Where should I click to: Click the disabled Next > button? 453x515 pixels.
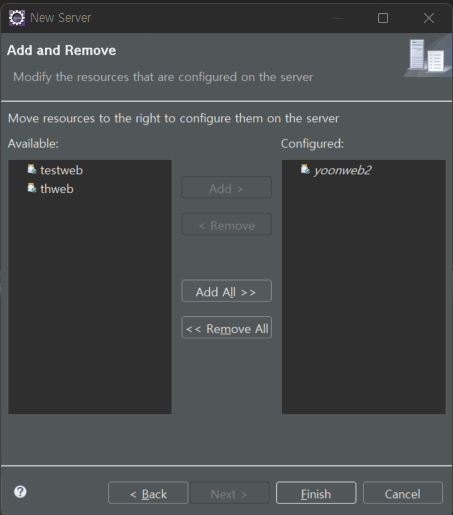click(229, 493)
